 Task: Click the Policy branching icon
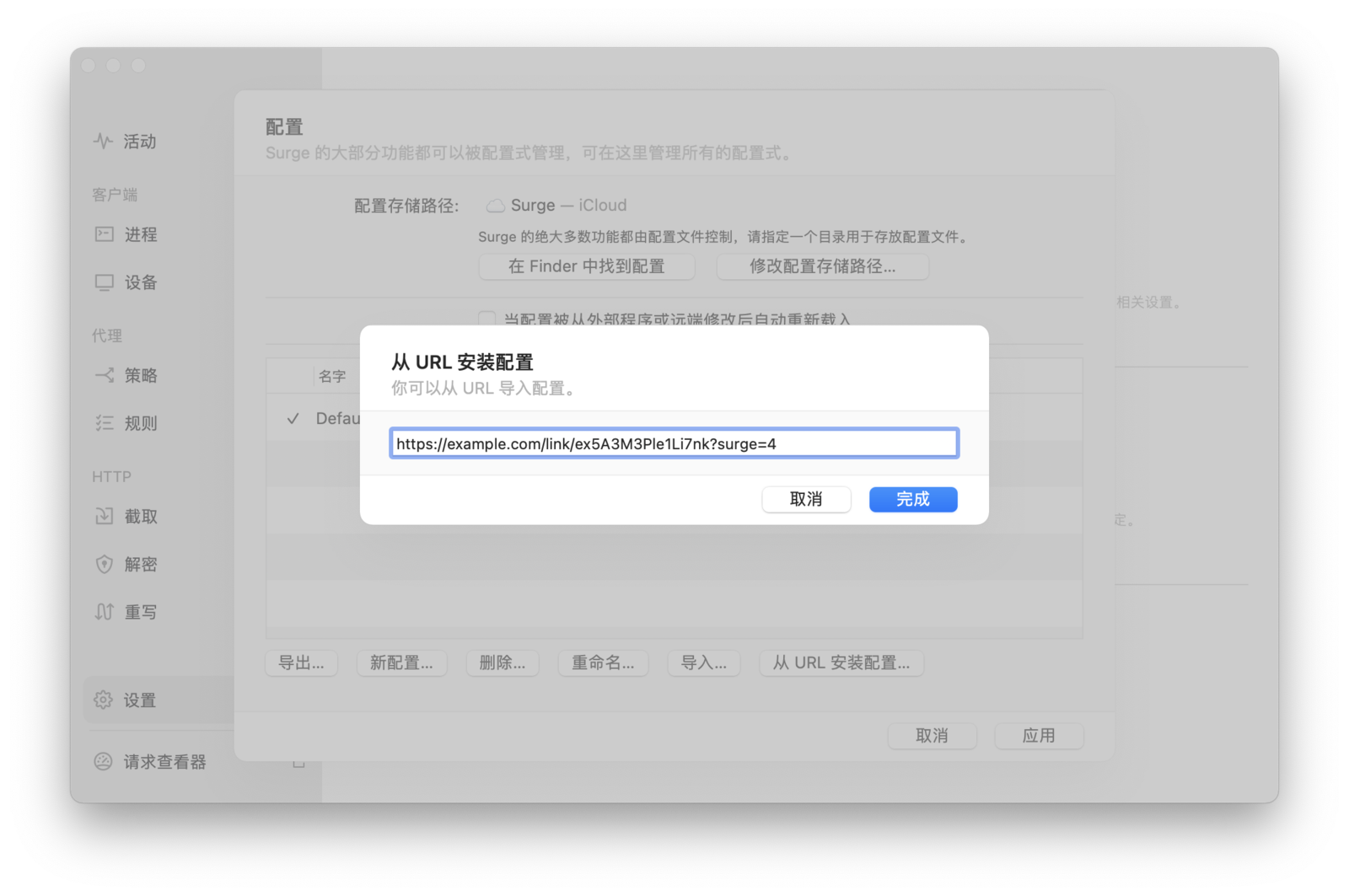click(105, 375)
